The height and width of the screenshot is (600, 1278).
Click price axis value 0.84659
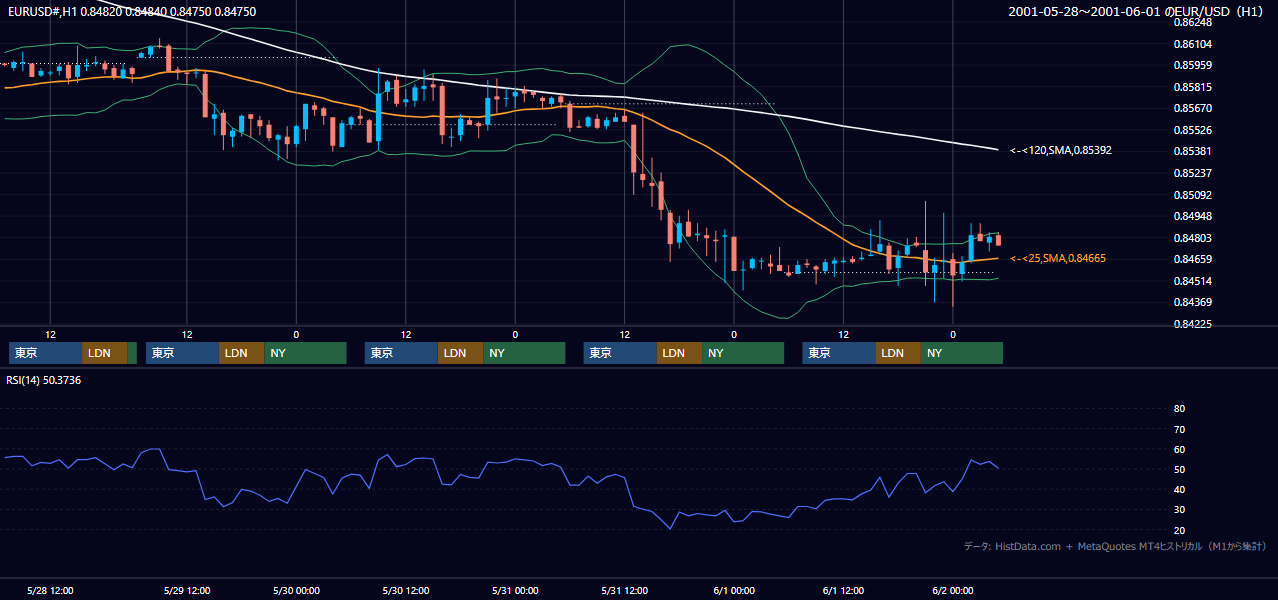click(x=1192, y=259)
